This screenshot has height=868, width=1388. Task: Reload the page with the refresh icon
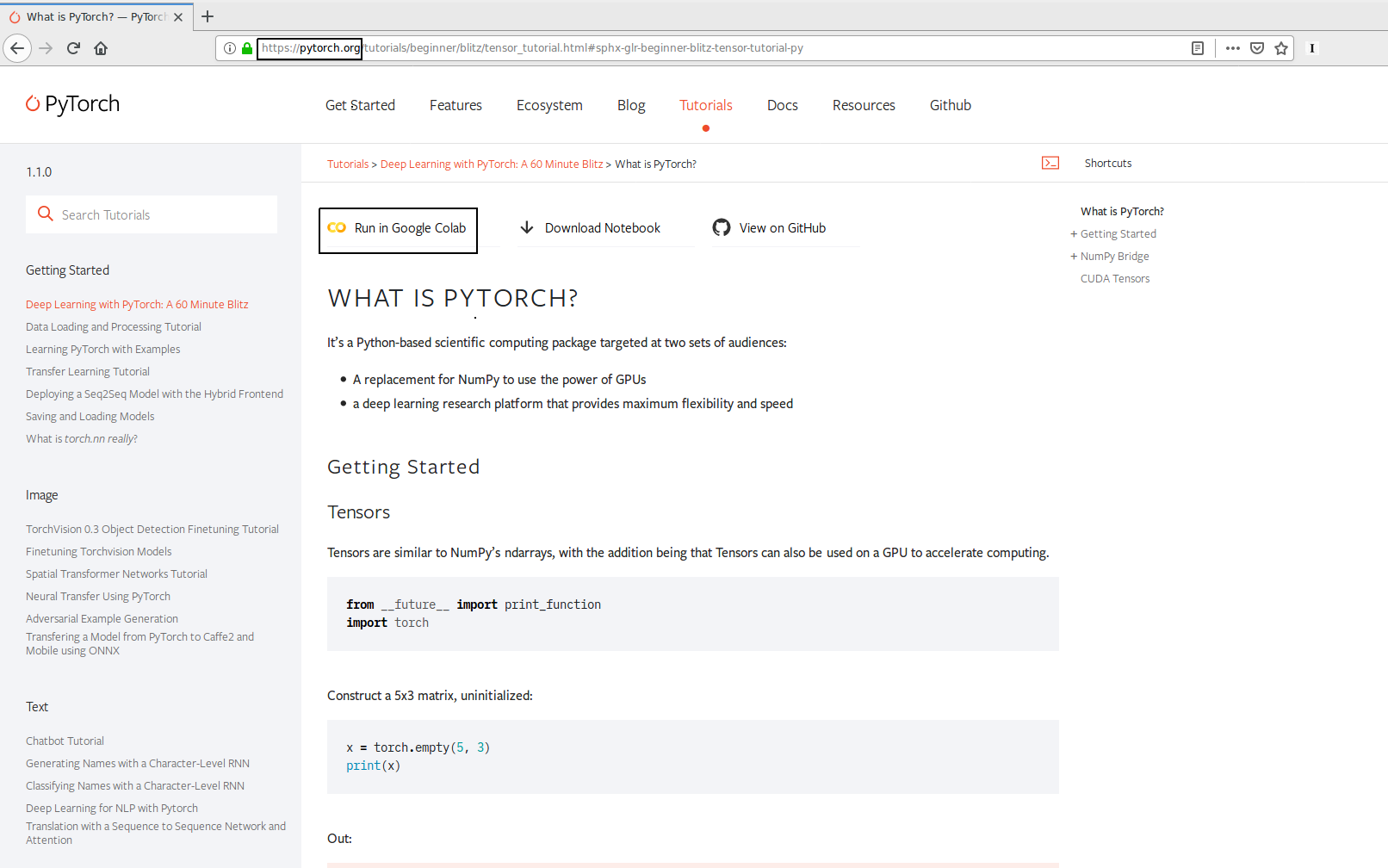[73, 48]
